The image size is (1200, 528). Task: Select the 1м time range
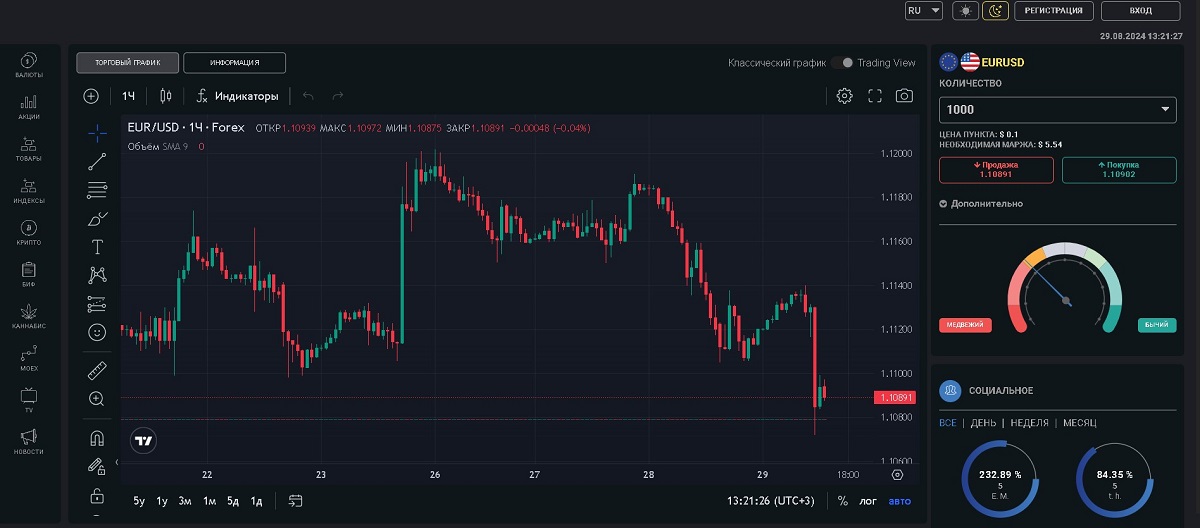(210, 501)
